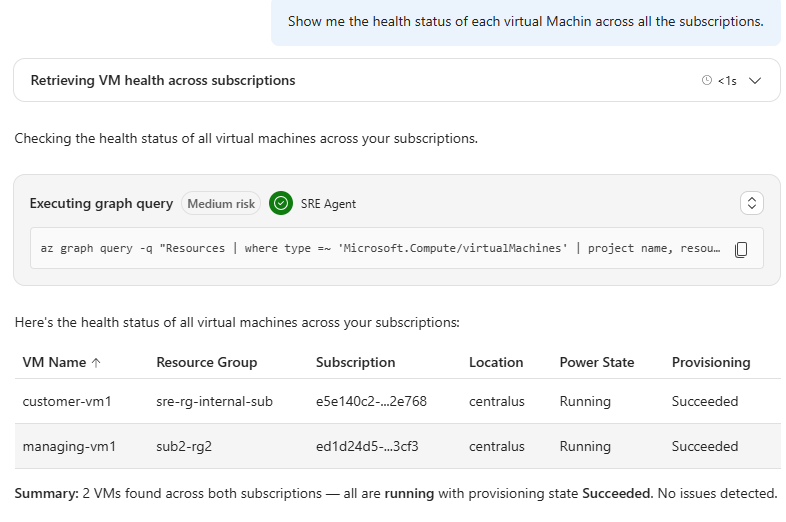Expand the Retrieving VM health chevron
Screen dimensions: 786x522
pos(755,80)
